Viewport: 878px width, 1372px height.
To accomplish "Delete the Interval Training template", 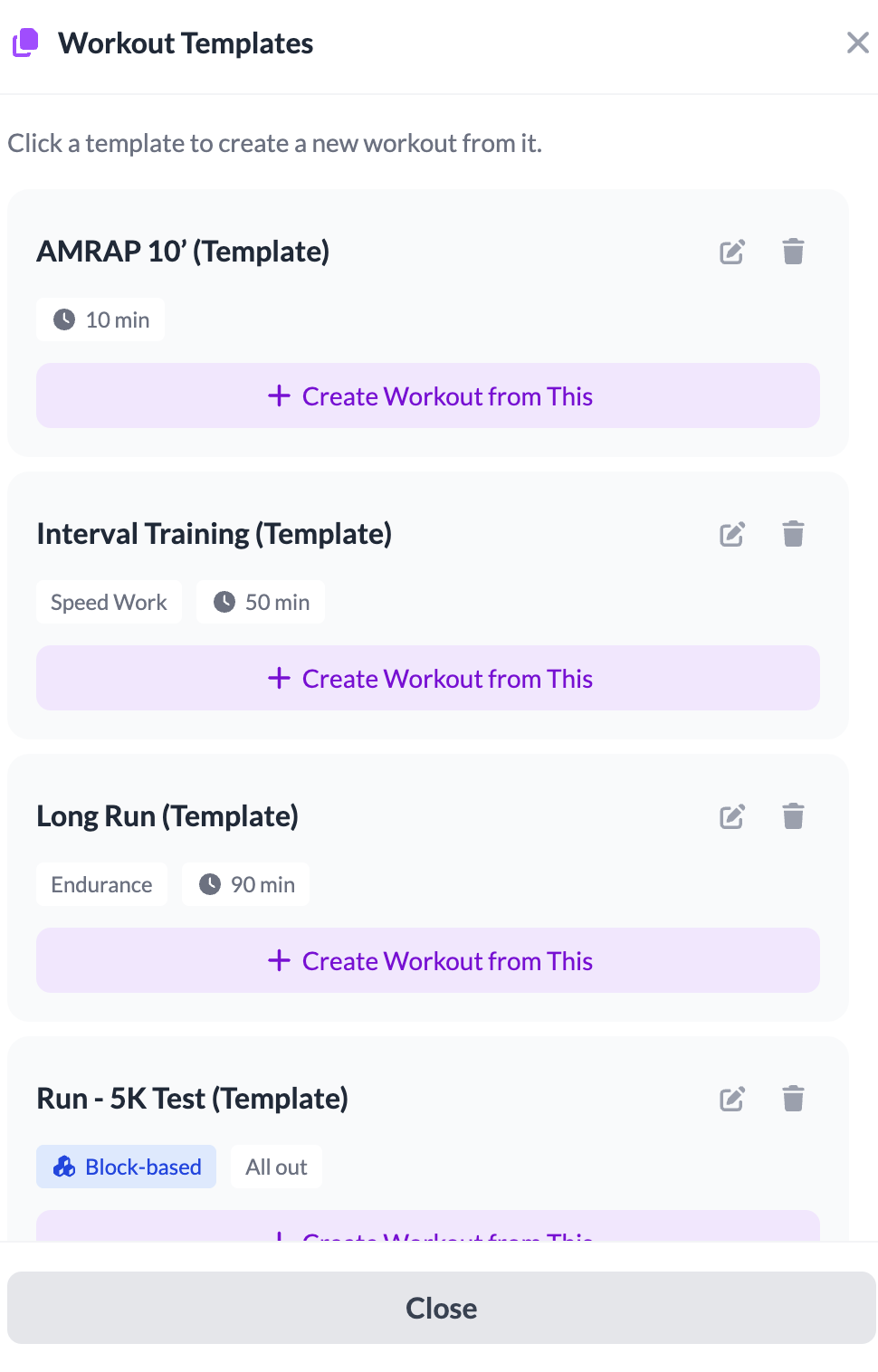I will tap(793, 534).
